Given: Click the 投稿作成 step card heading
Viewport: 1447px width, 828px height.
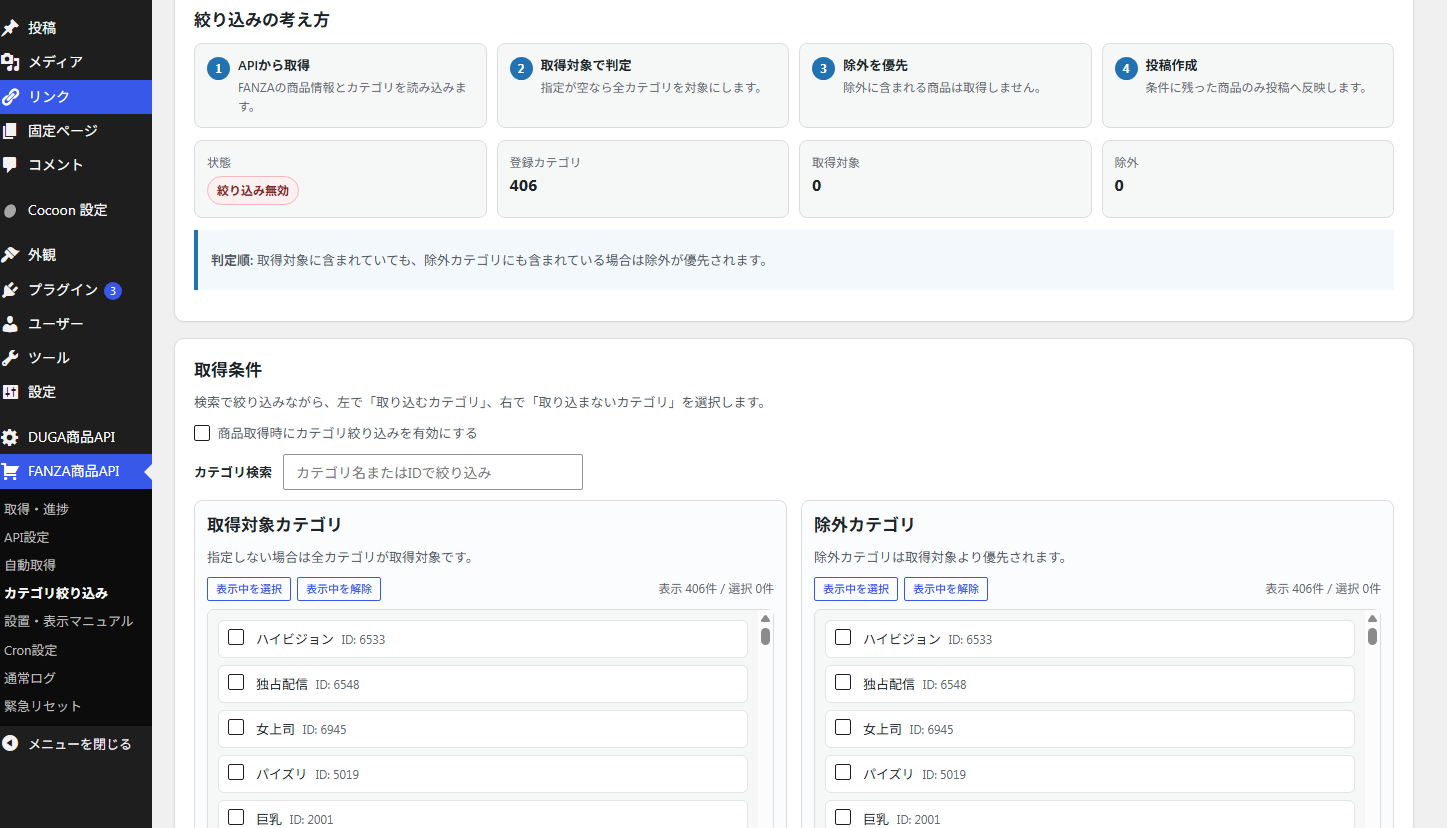Looking at the screenshot, I should tap(1171, 65).
